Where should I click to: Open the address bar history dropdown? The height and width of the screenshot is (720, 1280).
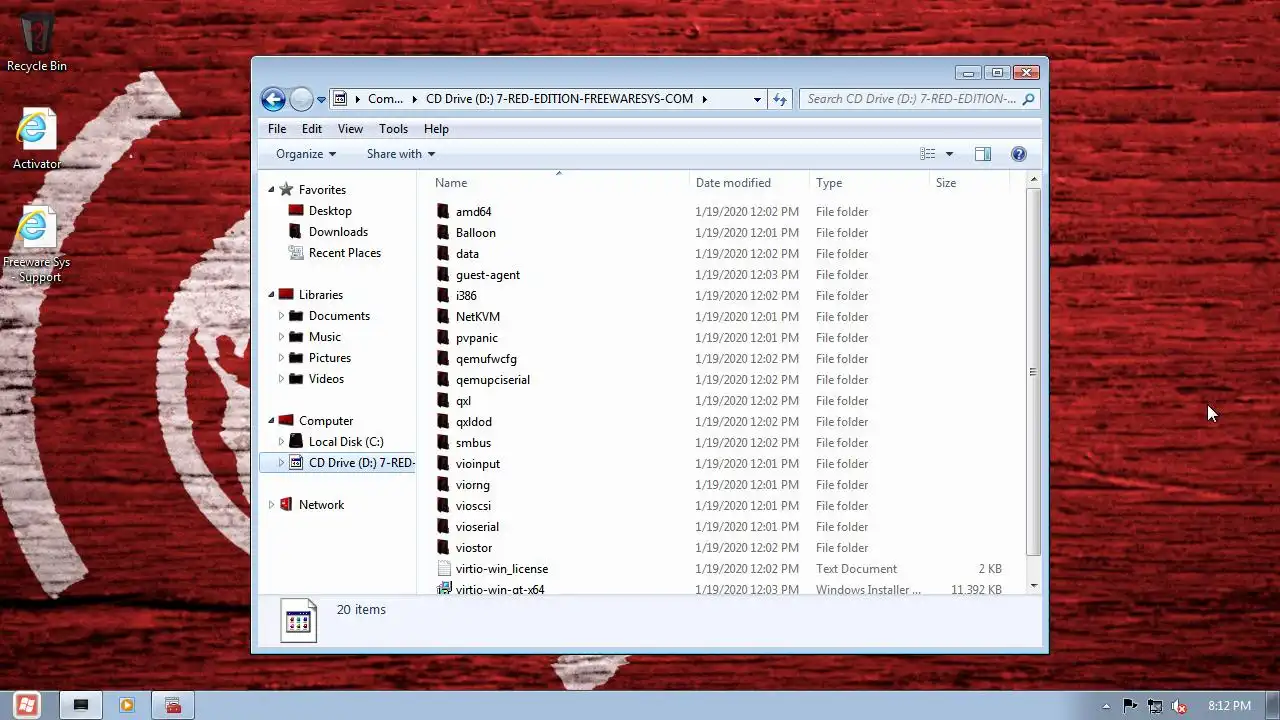click(x=757, y=99)
